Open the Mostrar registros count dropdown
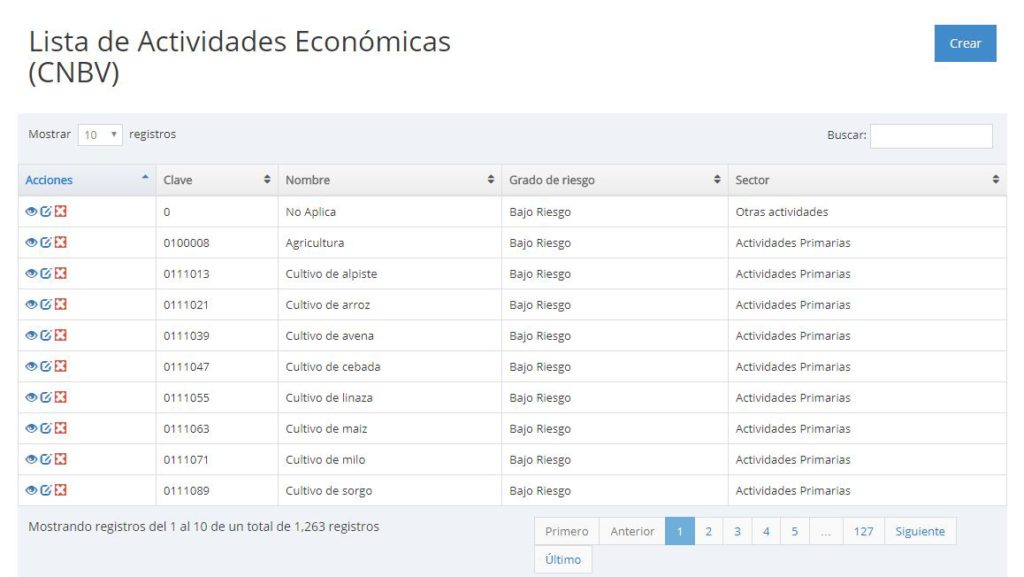Screen dimensions: 1024x577 (x=100, y=134)
